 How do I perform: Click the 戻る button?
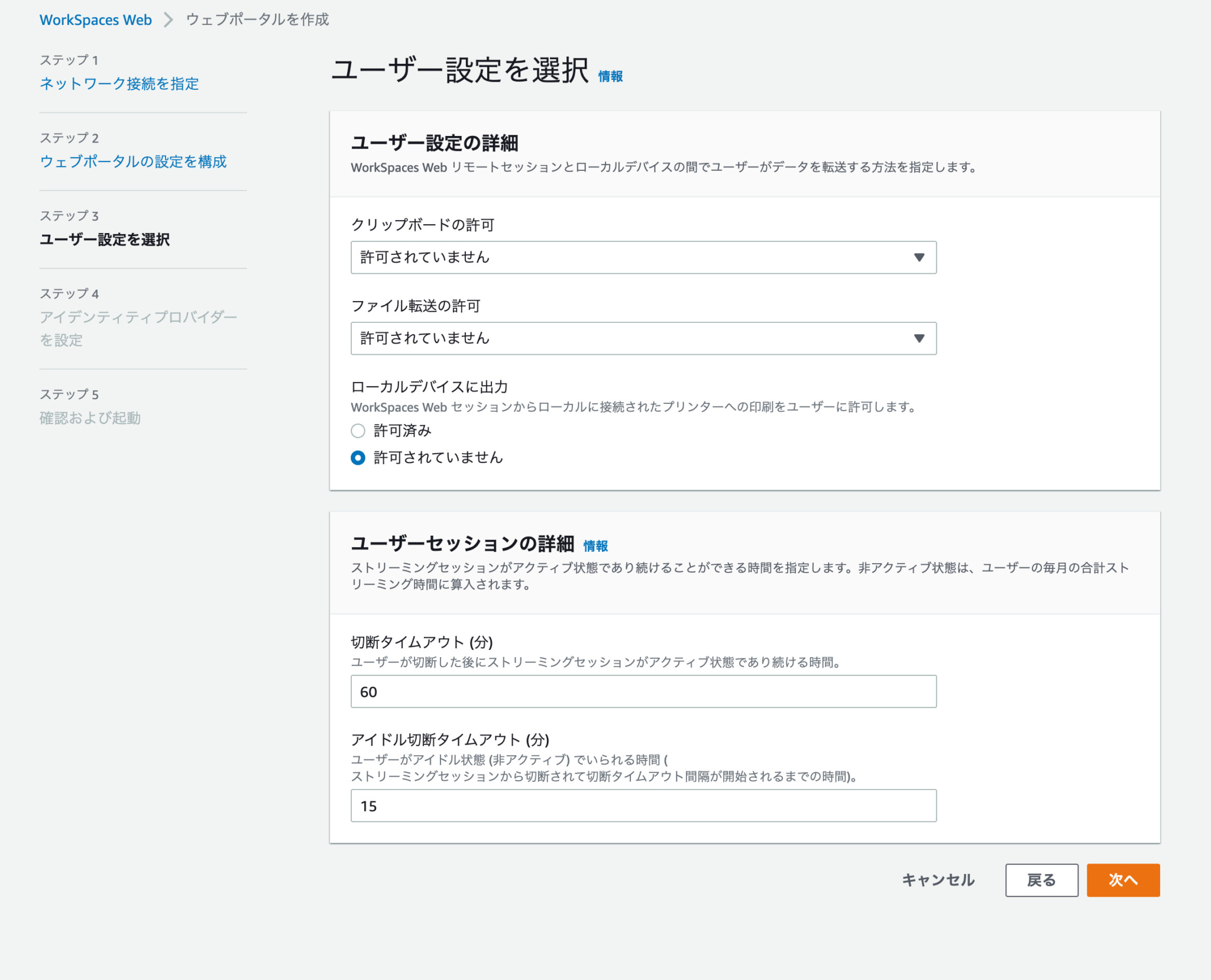click(1041, 880)
